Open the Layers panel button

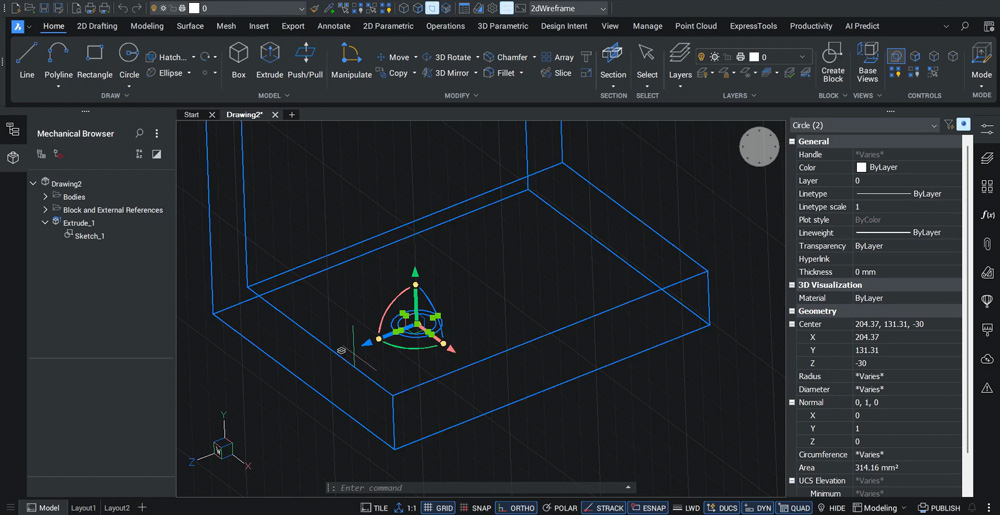pos(680,61)
